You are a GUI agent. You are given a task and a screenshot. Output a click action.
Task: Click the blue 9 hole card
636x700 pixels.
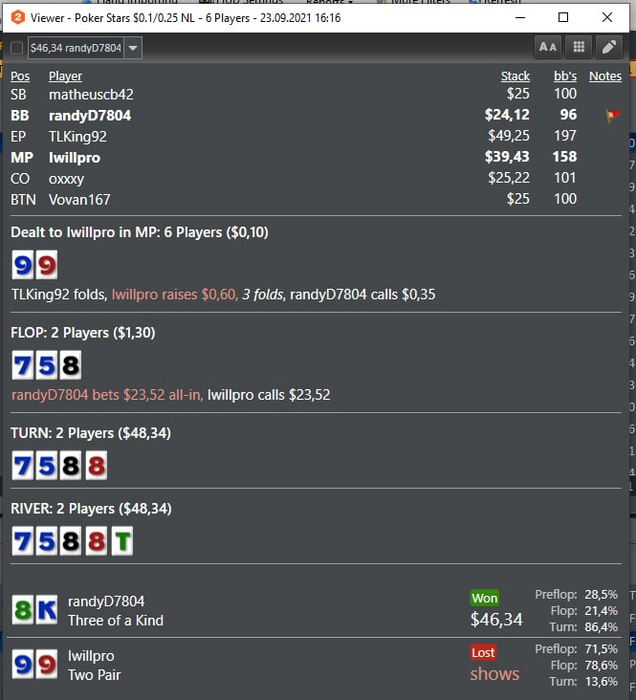click(x=23, y=265)
